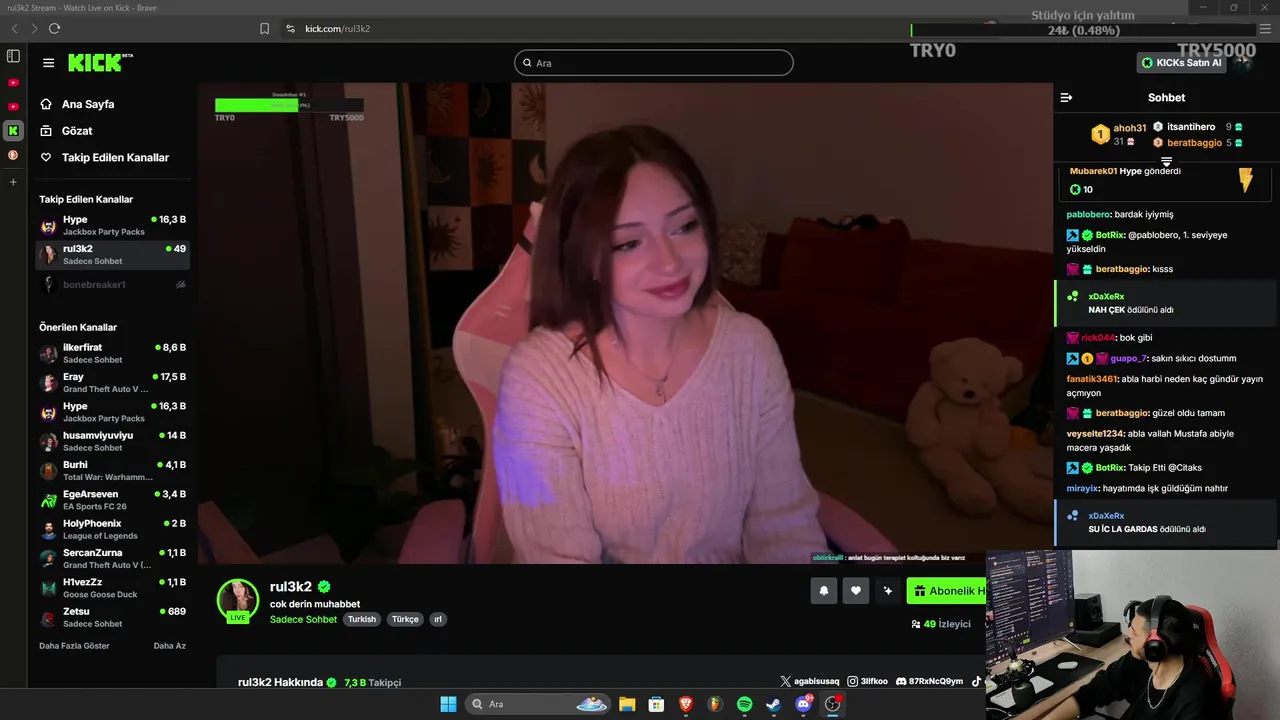This screenshot has height=720, width=1280.
Task: Open site settings icon beside URL
Action: 290,29
